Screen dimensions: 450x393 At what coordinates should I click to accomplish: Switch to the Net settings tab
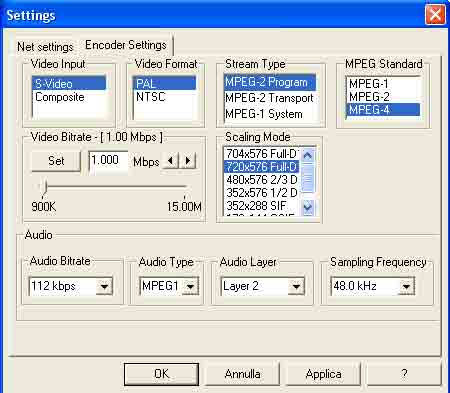45,47
